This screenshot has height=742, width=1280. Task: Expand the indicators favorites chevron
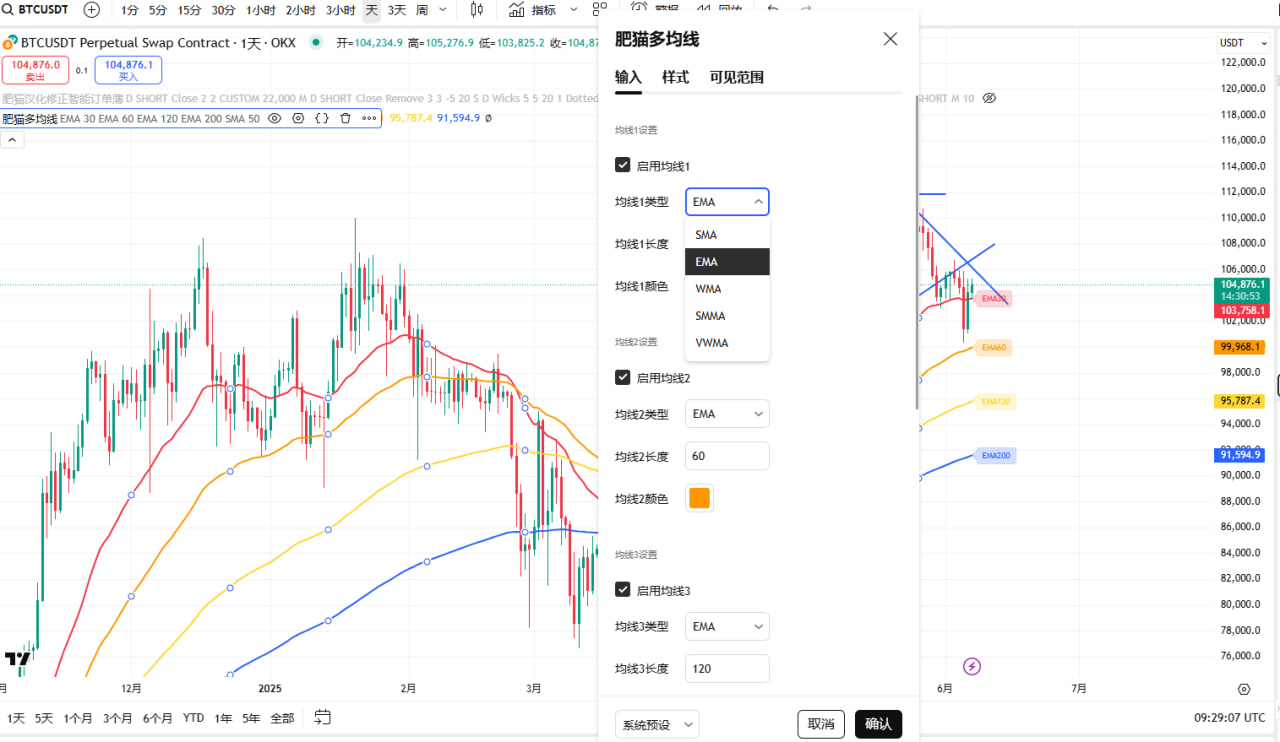tap(571, 10)
